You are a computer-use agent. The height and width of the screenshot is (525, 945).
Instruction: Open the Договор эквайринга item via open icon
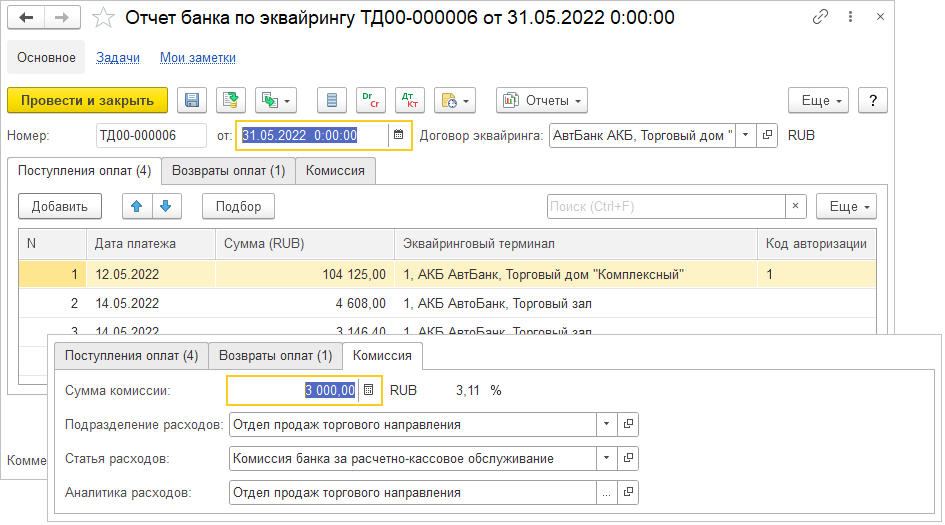pos(767,136)
